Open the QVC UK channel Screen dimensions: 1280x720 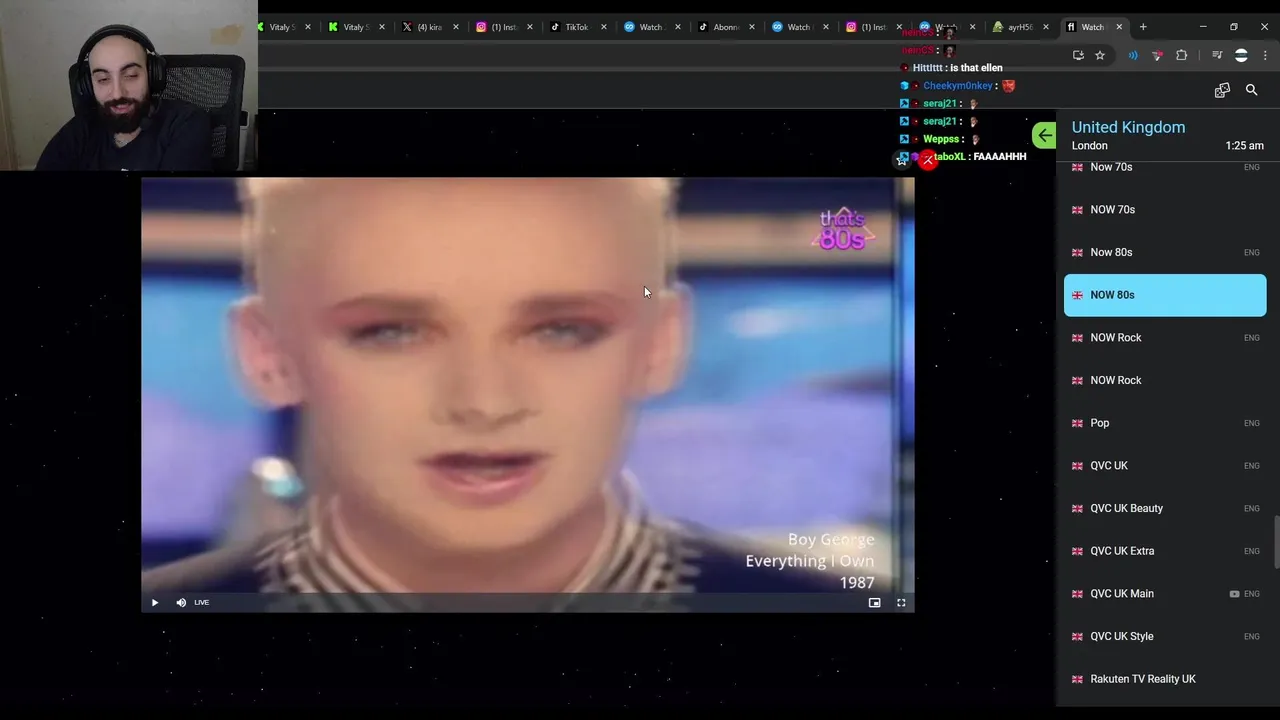(1165, 466)
